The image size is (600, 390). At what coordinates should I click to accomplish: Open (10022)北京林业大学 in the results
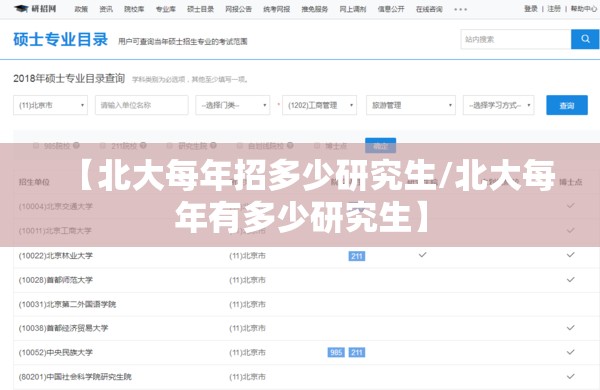point(56,256)
